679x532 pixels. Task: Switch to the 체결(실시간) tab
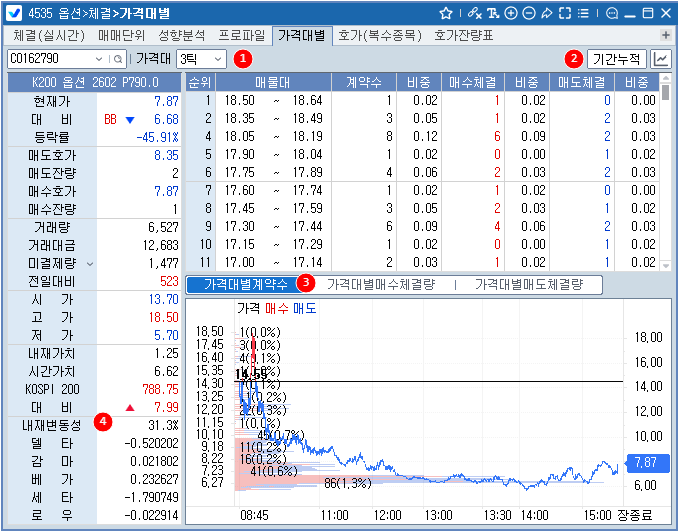point(49,35)
